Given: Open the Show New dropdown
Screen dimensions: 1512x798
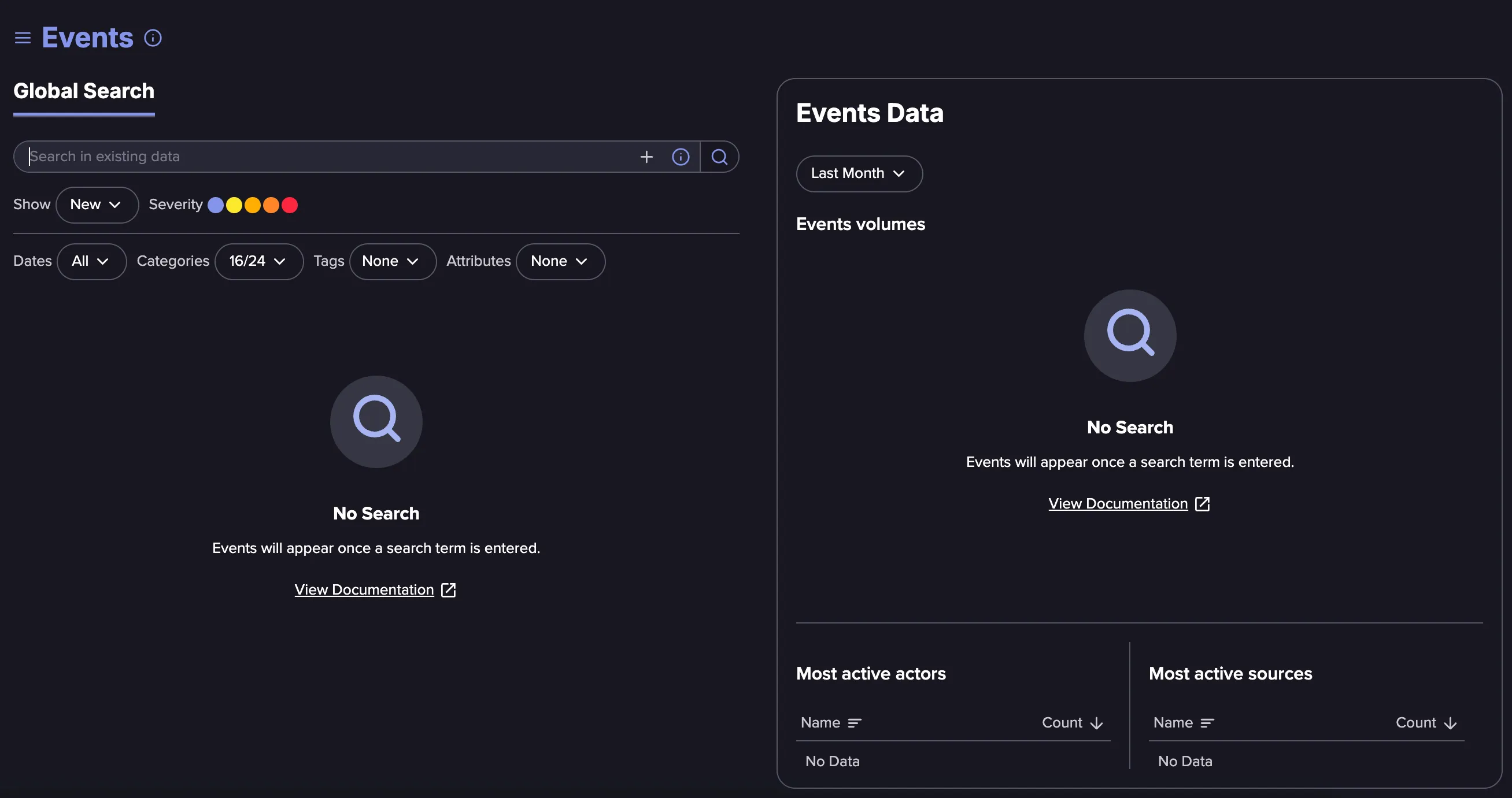Looking at the screenshot, I should point(97,205).
